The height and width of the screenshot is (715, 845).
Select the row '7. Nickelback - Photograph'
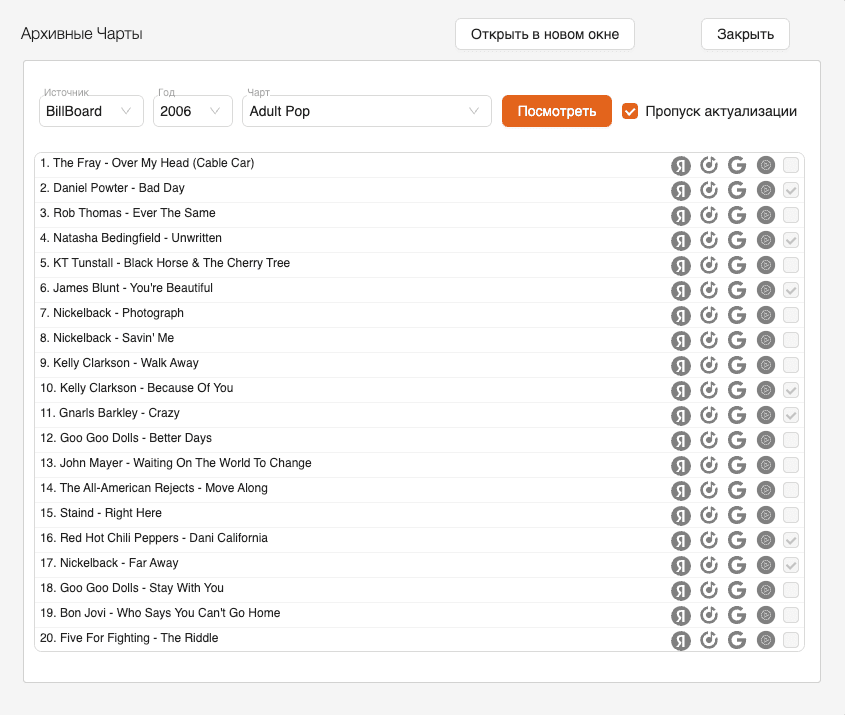click(x=419, y=315)
